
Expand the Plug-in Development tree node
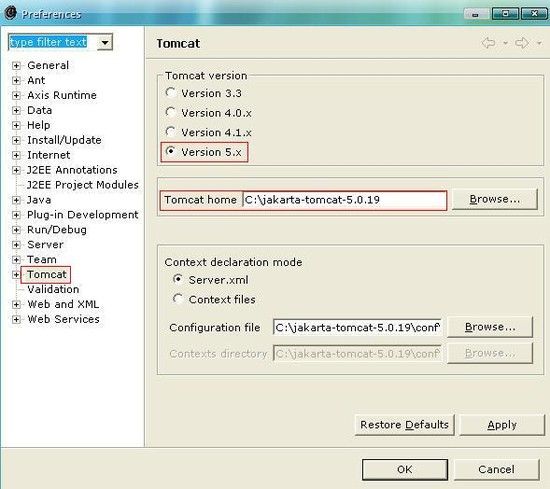pyautogui.click(x=16, y=215)
